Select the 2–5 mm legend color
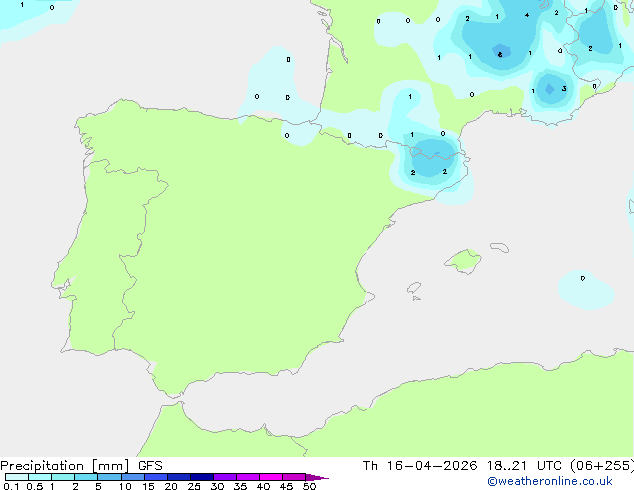The width and height of the screenshot is (634, 490). [86, 477]
